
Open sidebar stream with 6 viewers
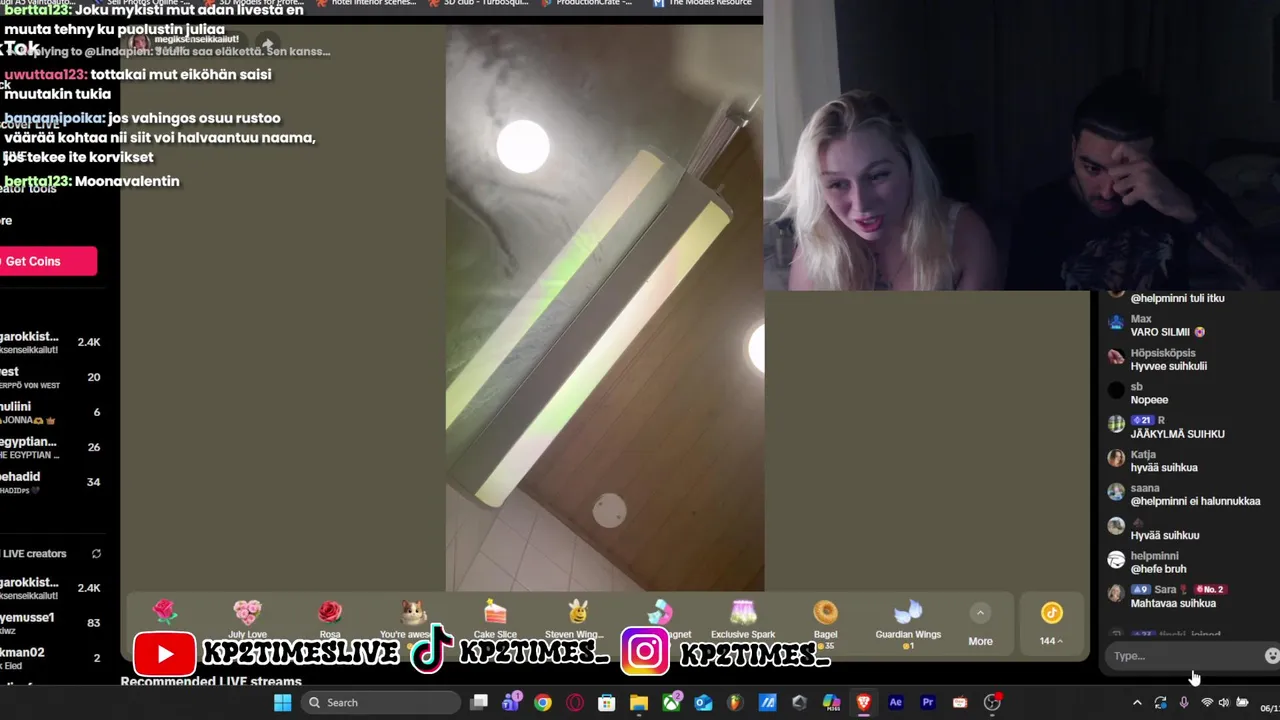51,412
